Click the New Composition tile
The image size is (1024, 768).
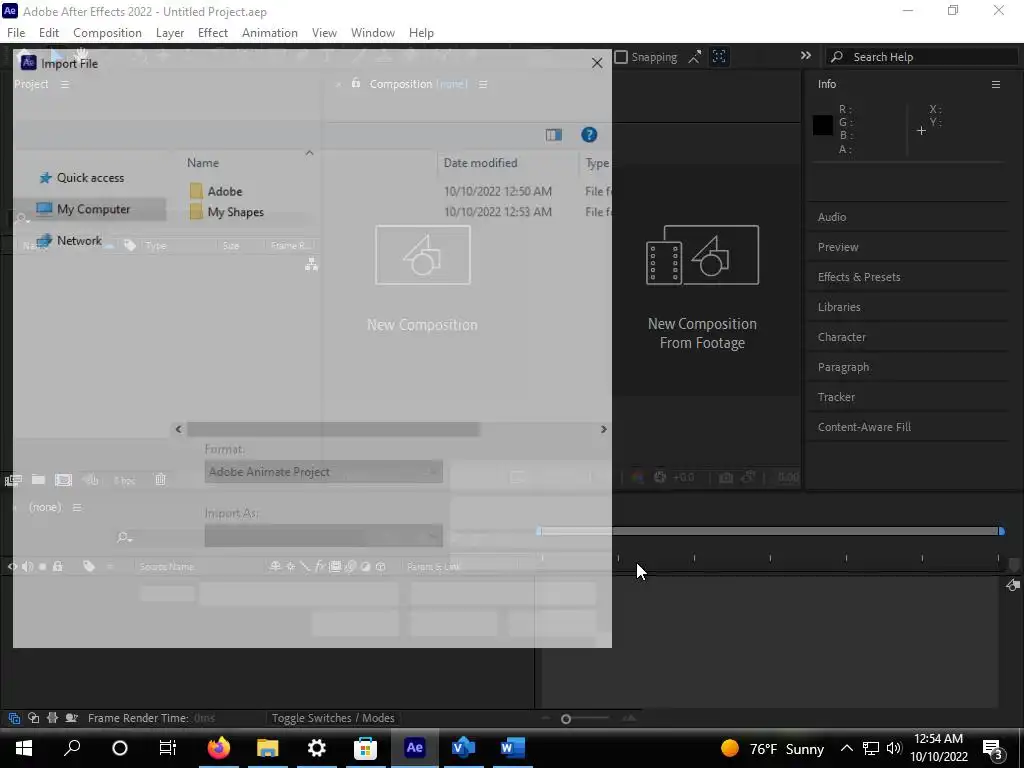click(423, 278)
